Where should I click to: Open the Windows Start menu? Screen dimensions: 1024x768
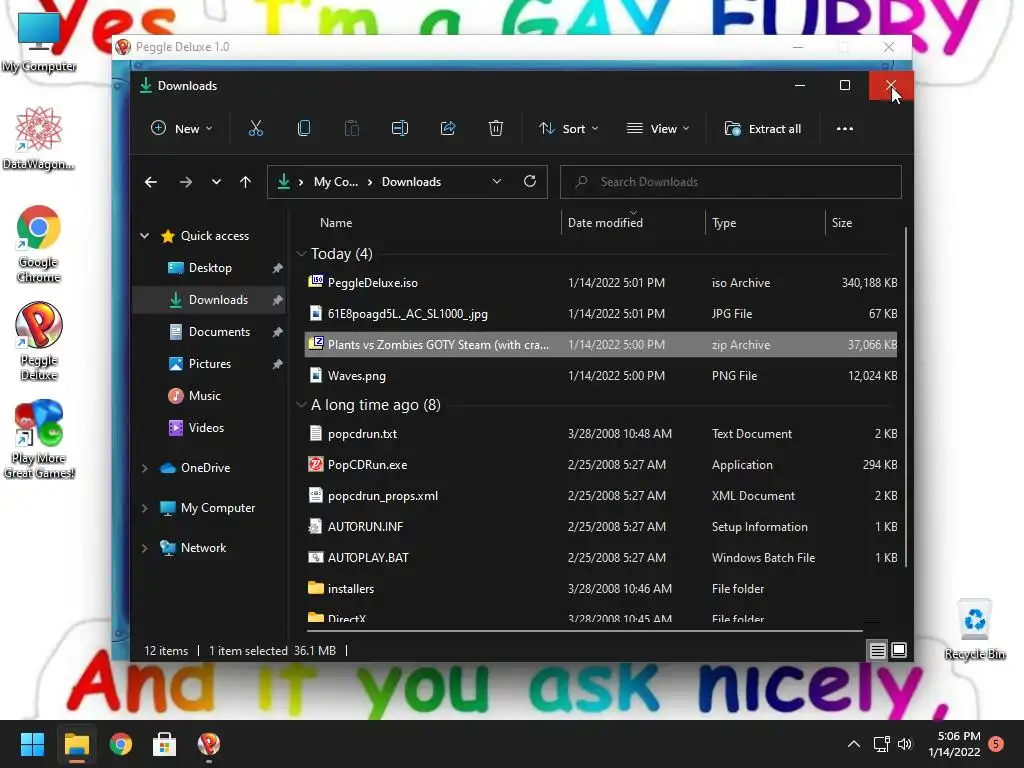[32, 744]
